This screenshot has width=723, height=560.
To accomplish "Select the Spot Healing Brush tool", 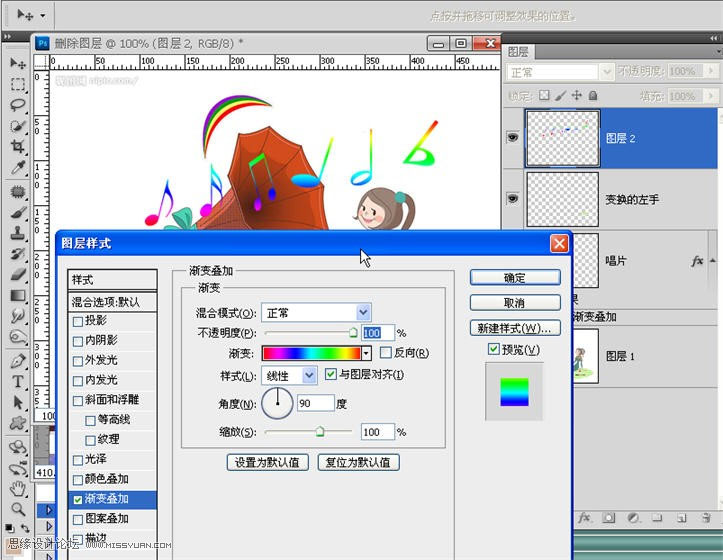I will click(18, 191).
